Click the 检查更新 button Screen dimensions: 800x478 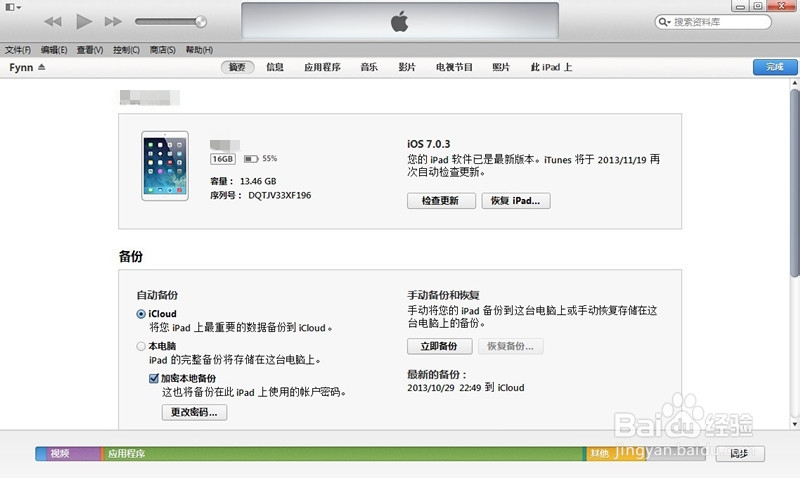441,200
